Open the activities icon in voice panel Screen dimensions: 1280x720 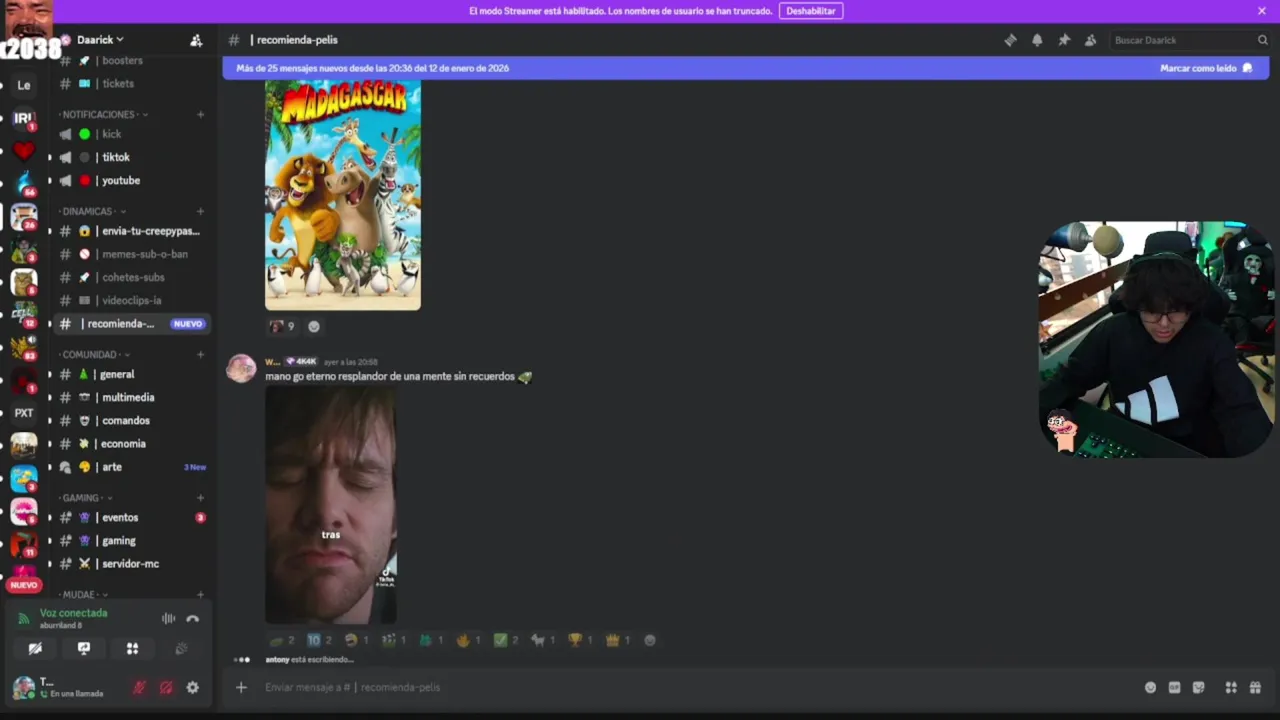tap(132, 648)
